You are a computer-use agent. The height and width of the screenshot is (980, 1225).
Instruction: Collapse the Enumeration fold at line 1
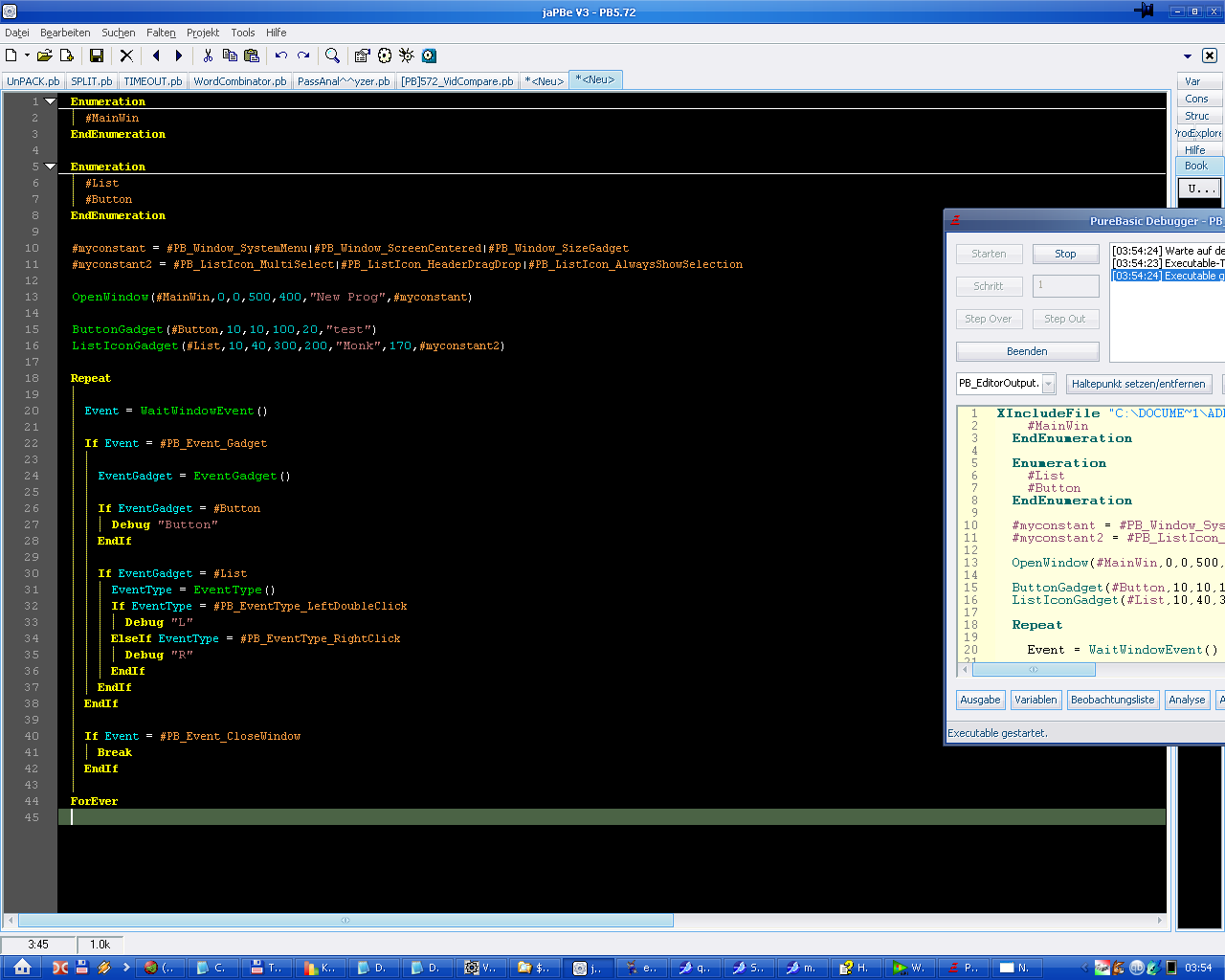coord(51,101)
